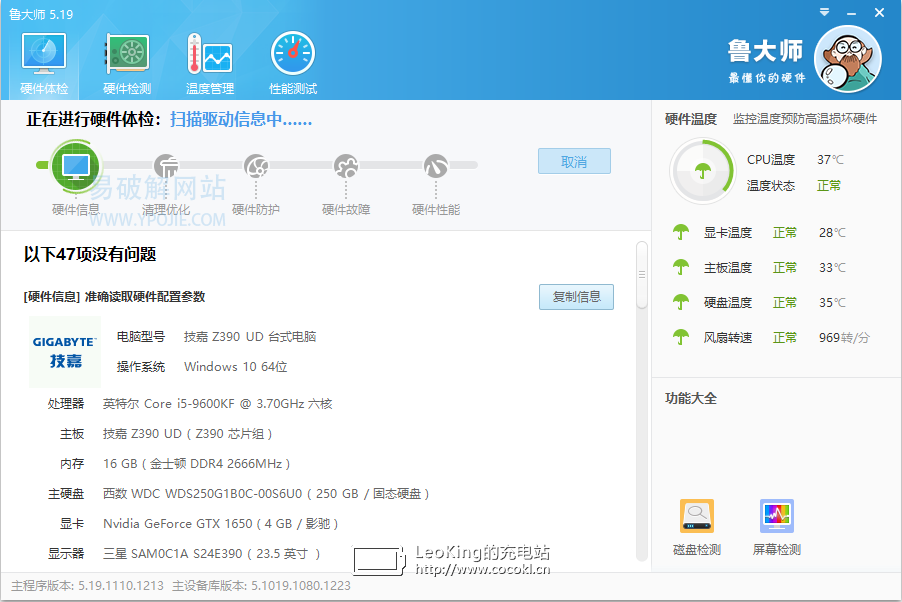Click the GIGABYTE 技嘉 brand logo
This screenshot has width=902, height=602.
64,352
